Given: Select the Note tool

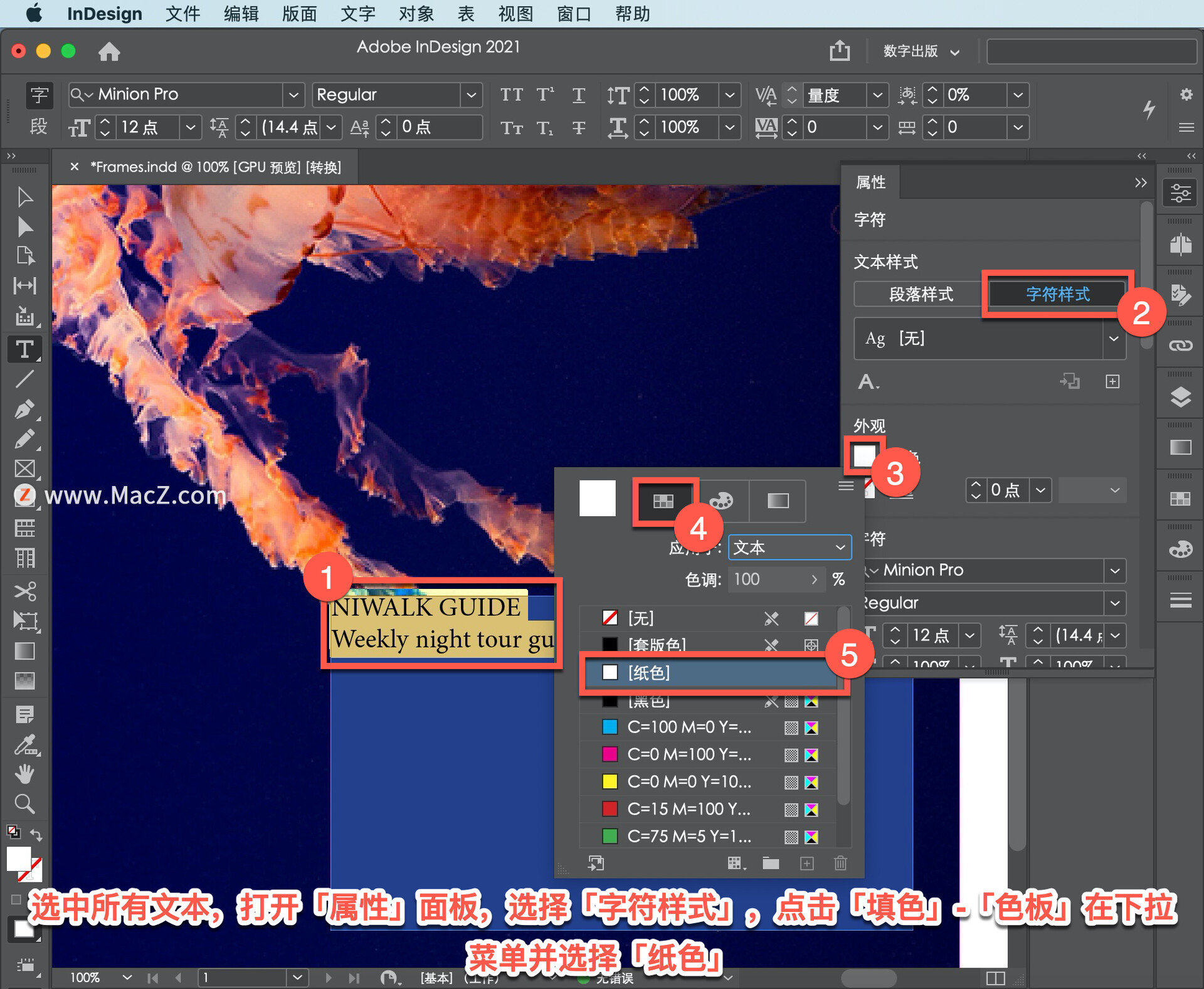Looking at the screenshot, I should pyautogui.click(x=24, y=714).
